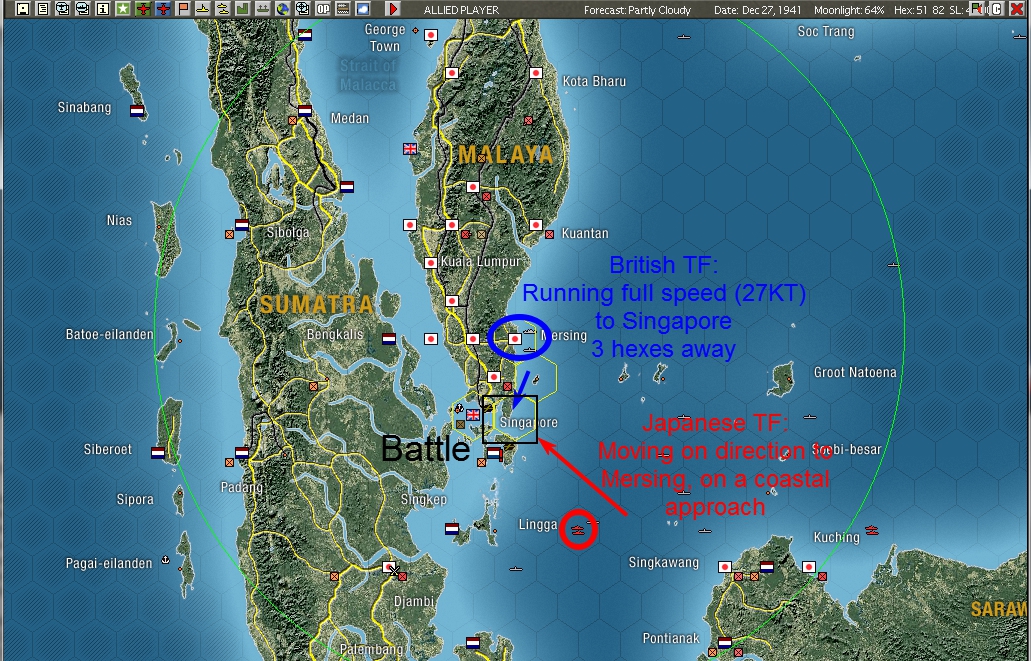Viewport: 1031px width, 661px height.
Task: Select the Japanese base flag at Kuala Lumpur
Action: [431, 263]
